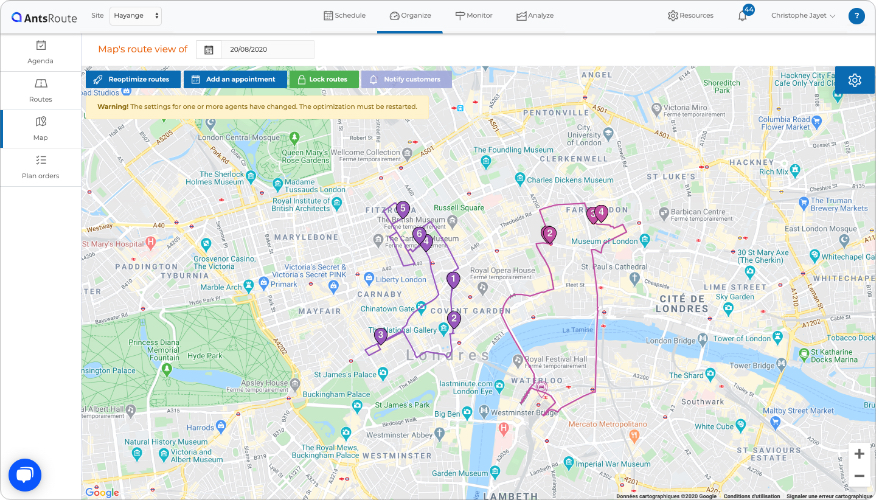
Task: Expand Christophe Jayet user menu
Action: tap(803, 16)
